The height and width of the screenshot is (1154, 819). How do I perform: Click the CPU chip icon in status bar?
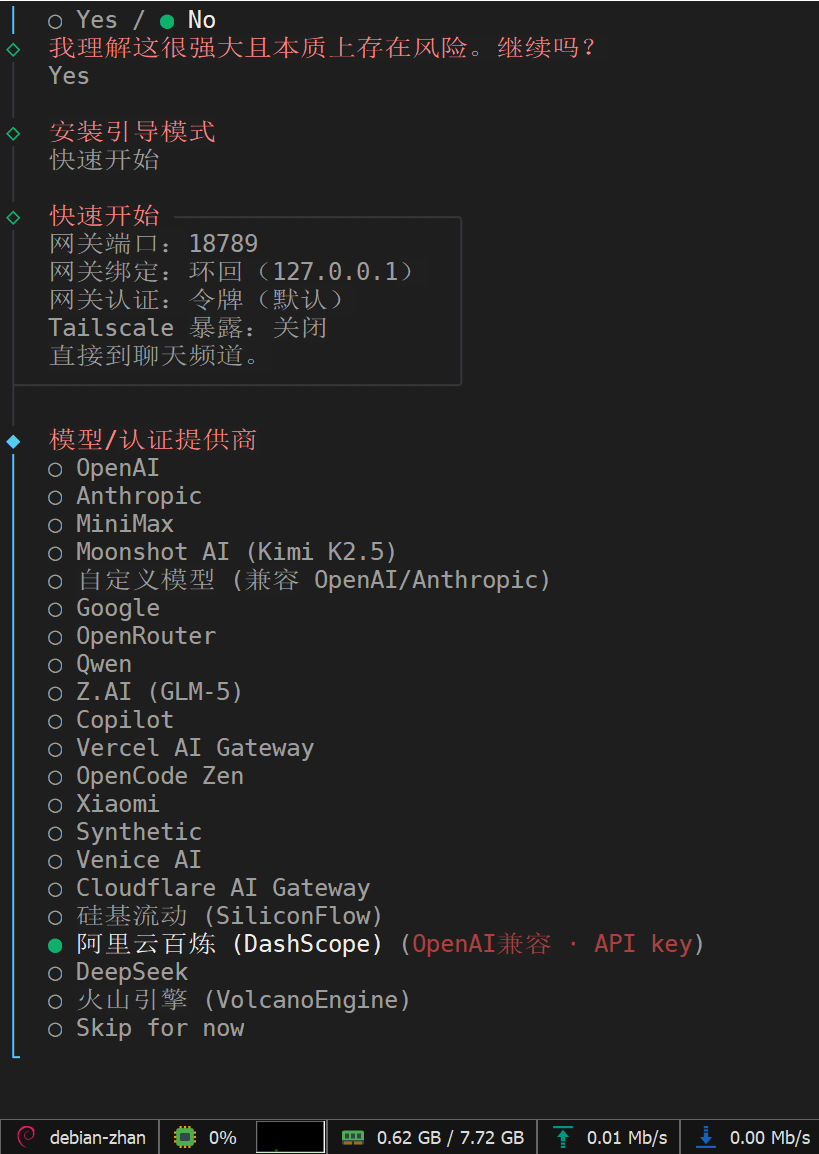(x=184, y=1137)
